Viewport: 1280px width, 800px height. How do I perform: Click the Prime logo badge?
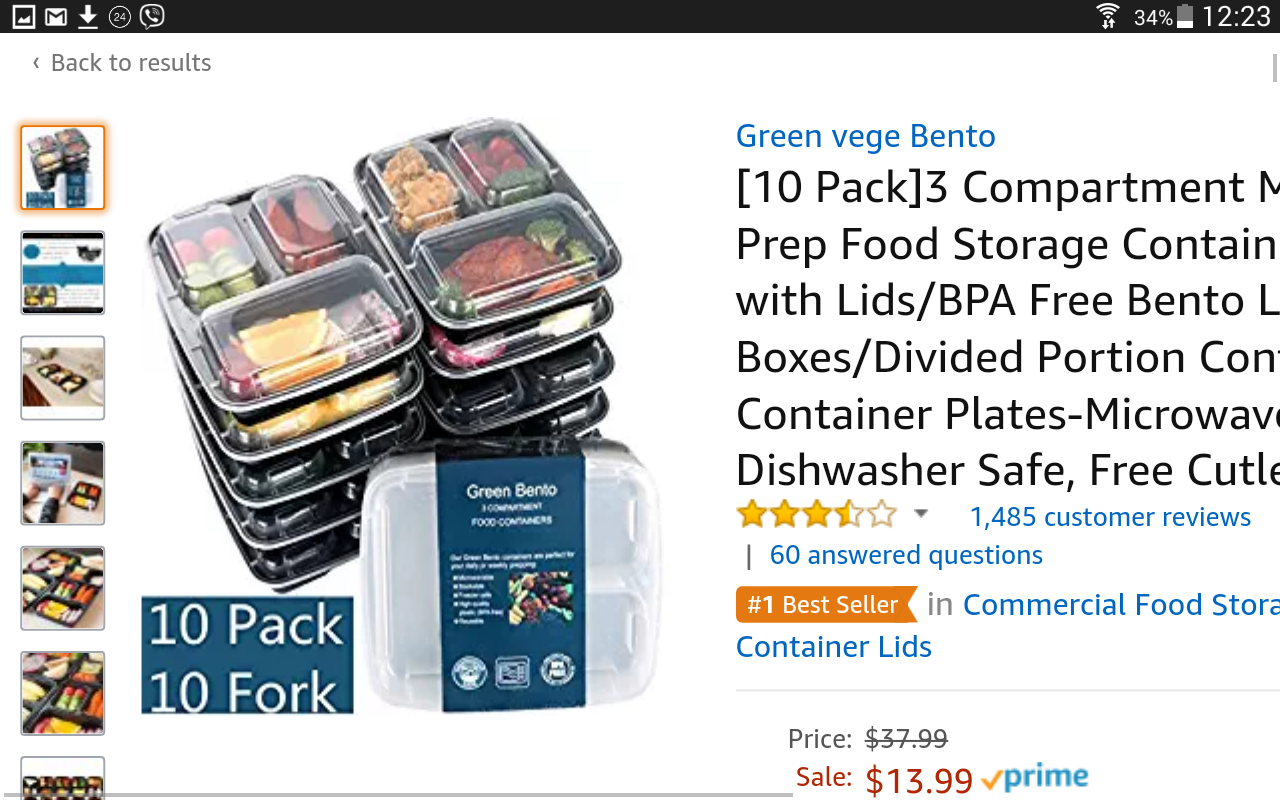click(1035, 777)
